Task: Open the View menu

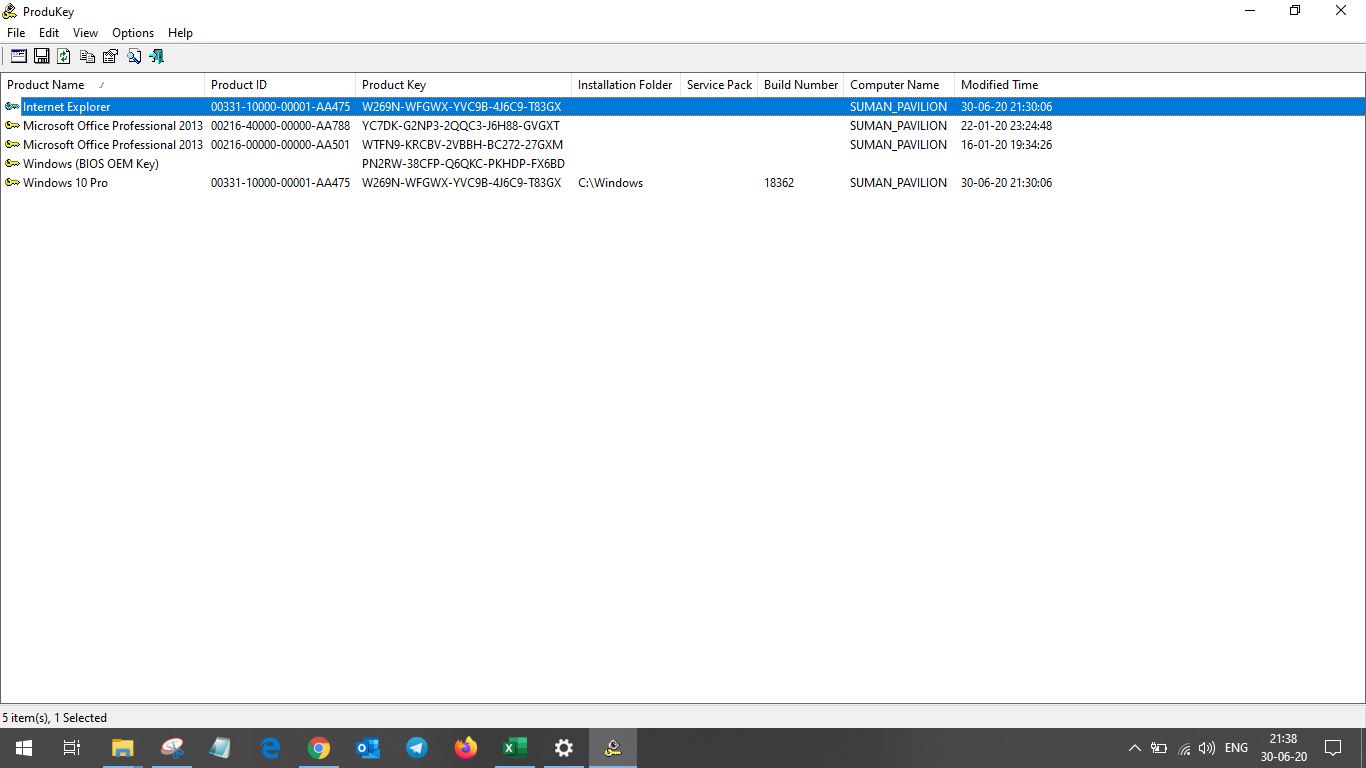Action: click(x=85, y=33)
